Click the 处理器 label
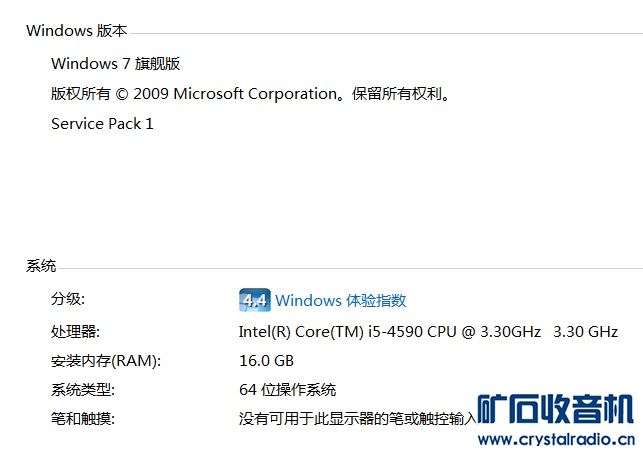The width and height of the screenshot is (643, 452). pos(75,331)
